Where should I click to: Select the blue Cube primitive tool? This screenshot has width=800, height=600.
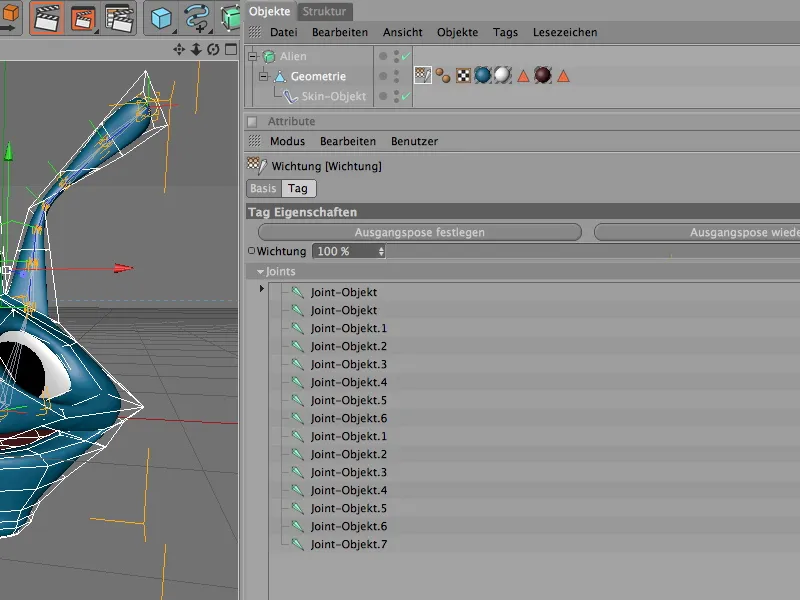click(x=161, y=18)
